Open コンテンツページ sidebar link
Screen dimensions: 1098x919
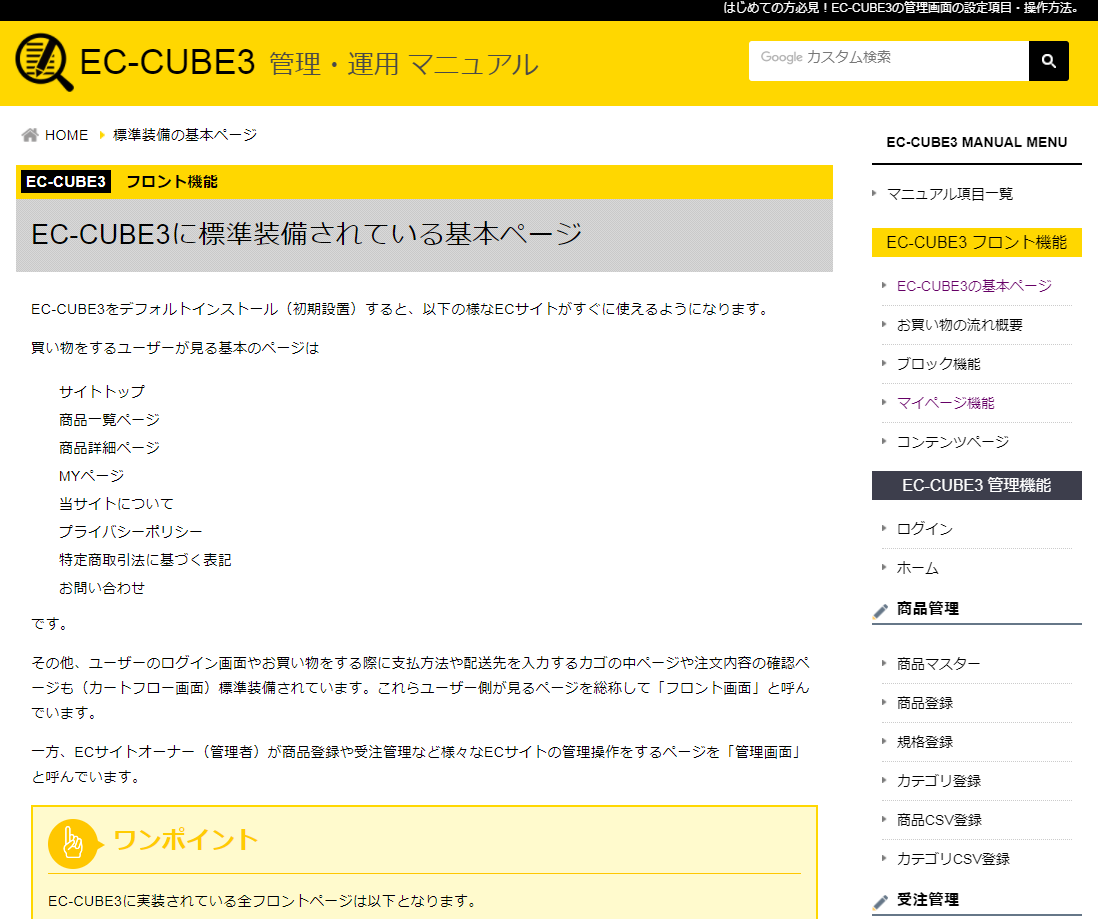point(952,442)
